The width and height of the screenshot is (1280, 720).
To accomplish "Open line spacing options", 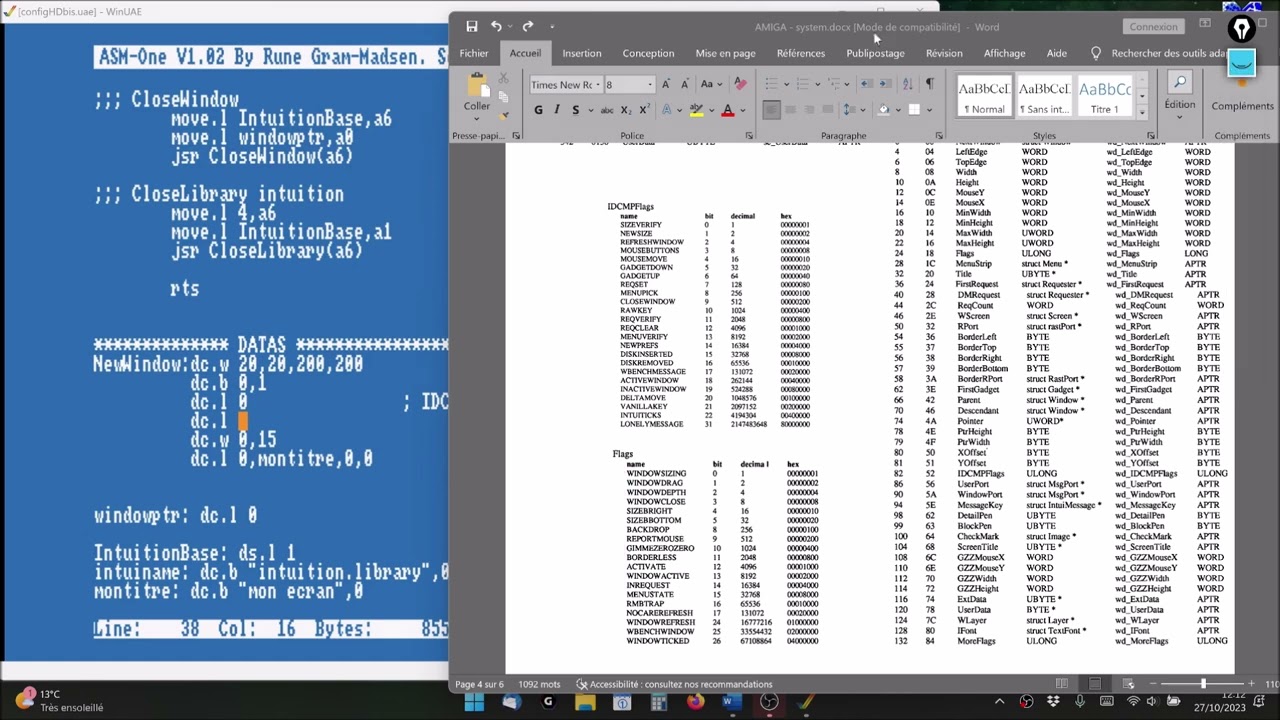I will 851,110.
